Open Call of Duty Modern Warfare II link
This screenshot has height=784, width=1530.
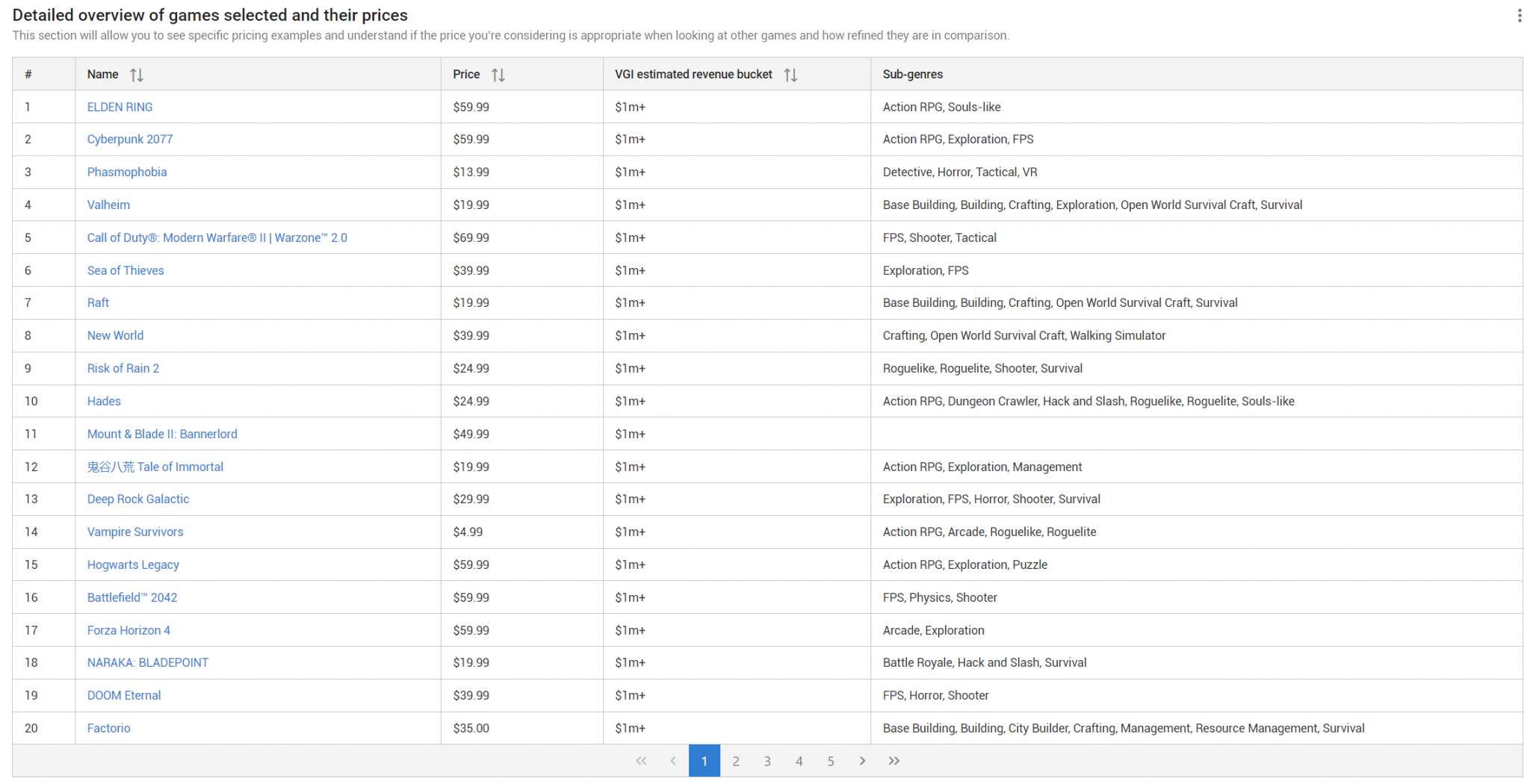click(x=217, y=237)
